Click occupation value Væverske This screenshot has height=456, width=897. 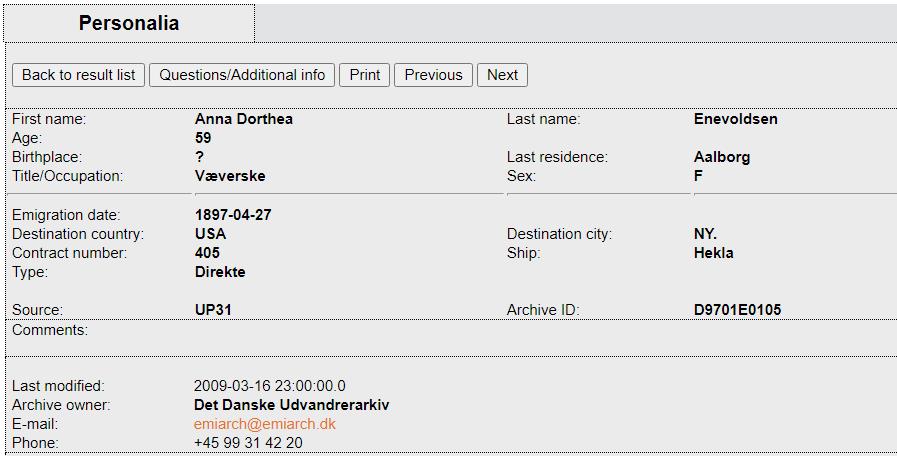(230, 176)
